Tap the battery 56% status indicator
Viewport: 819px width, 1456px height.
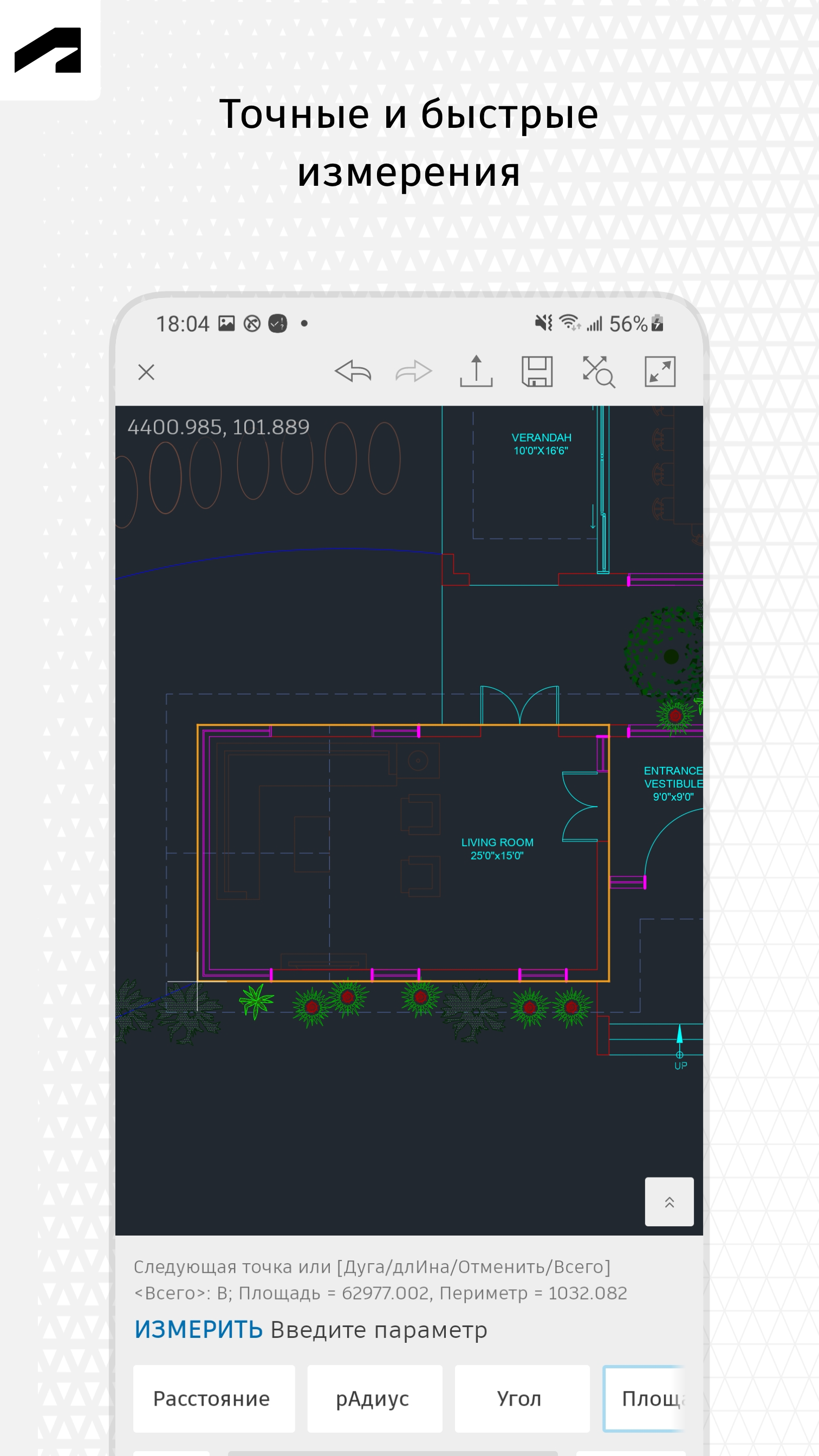pyautogui.click(x=636, y=324)
